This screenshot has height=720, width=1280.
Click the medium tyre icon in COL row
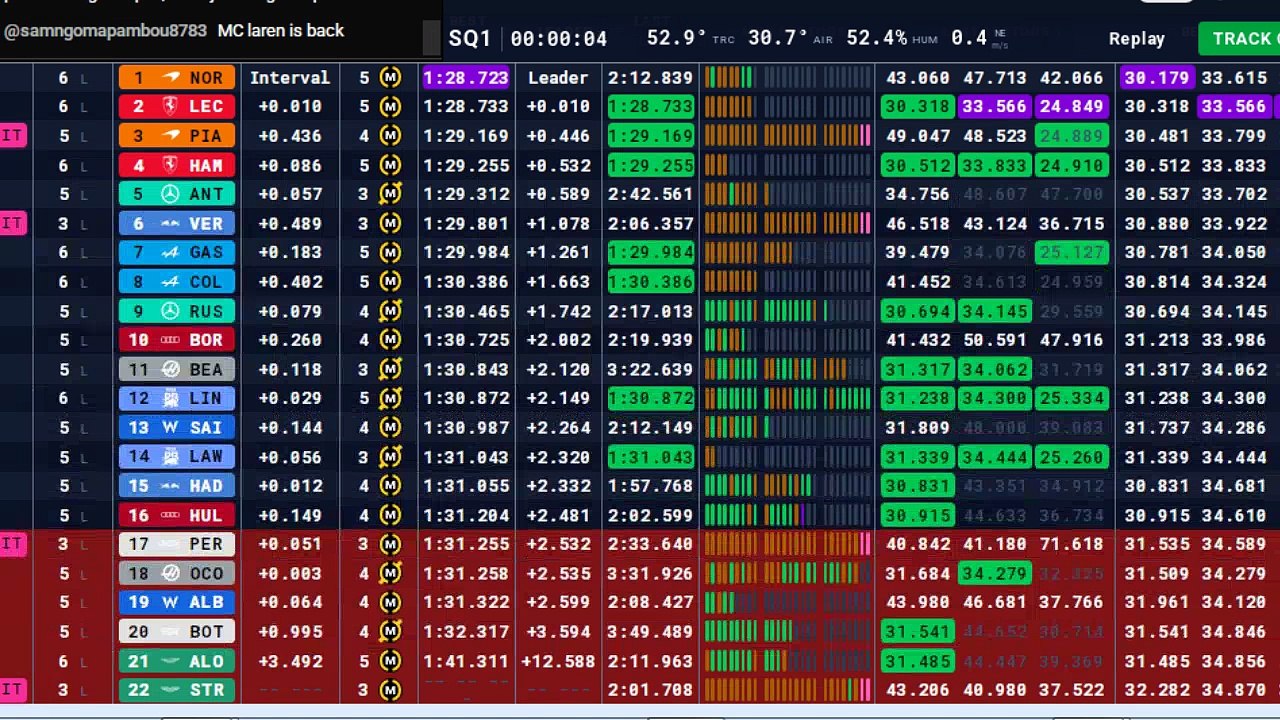pos(391,281)
